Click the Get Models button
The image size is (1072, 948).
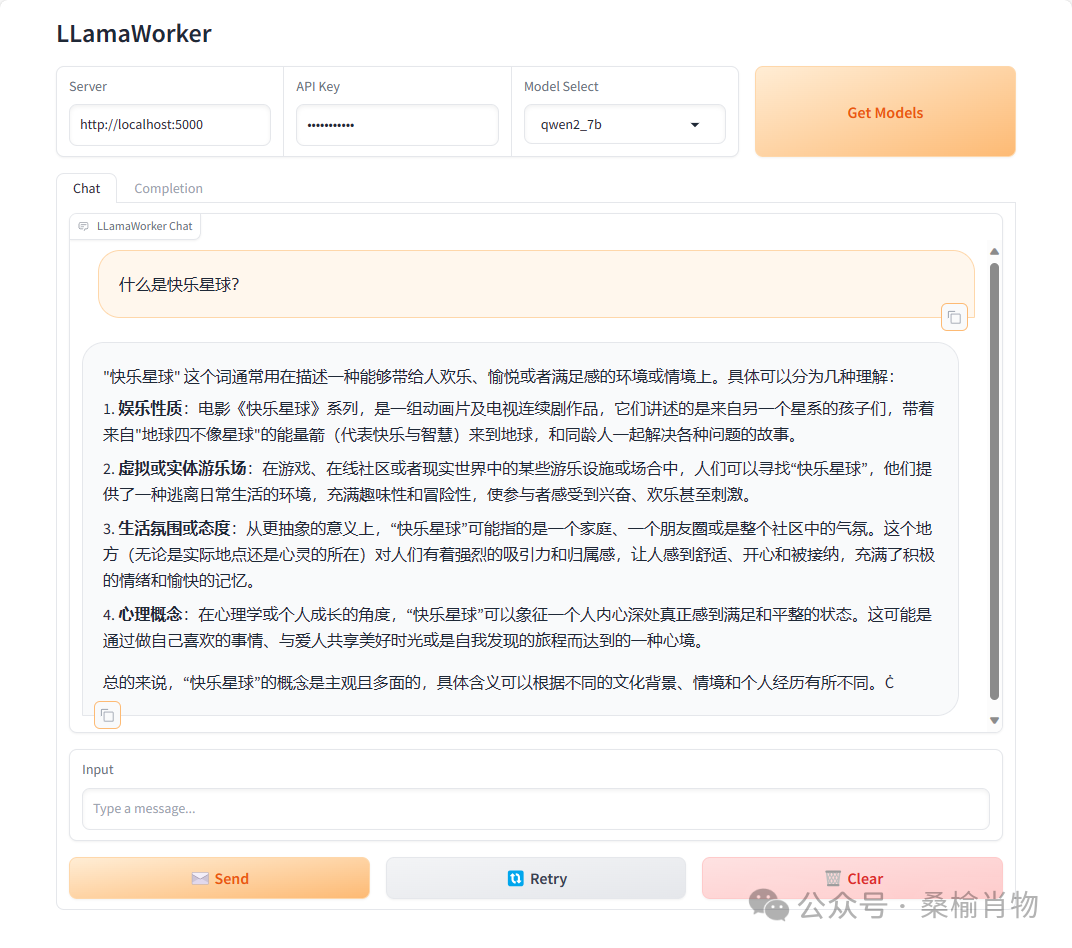(884, 112)
